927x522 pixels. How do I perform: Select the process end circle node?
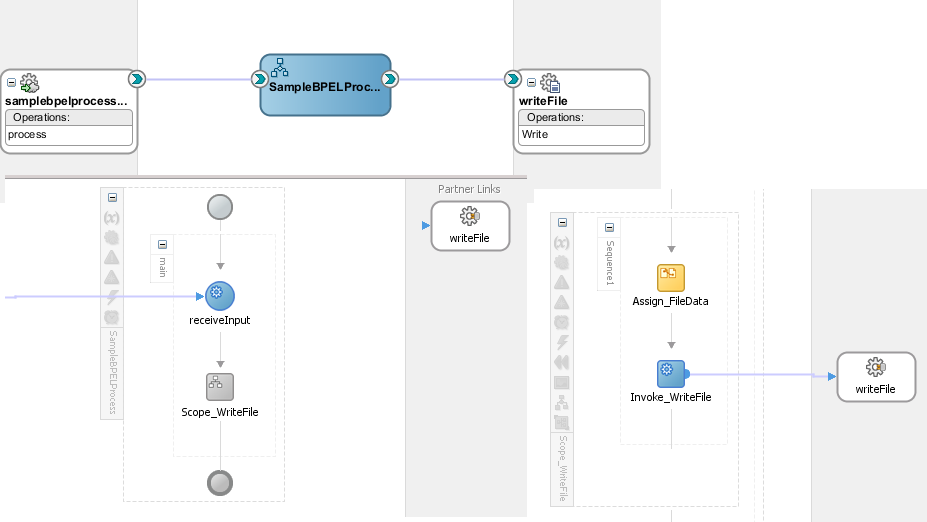click(220, 483)
